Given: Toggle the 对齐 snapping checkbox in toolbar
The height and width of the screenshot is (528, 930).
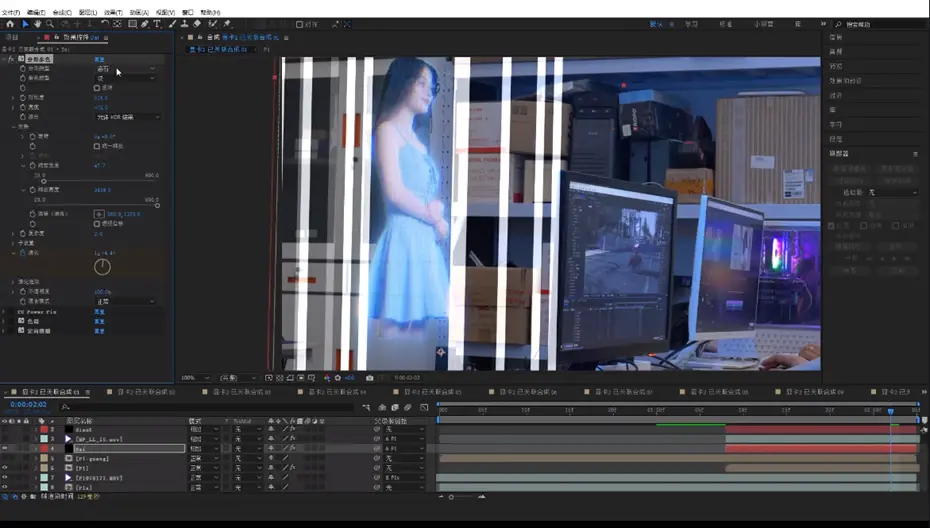Looking at the screenshot, I should [300, 24].
